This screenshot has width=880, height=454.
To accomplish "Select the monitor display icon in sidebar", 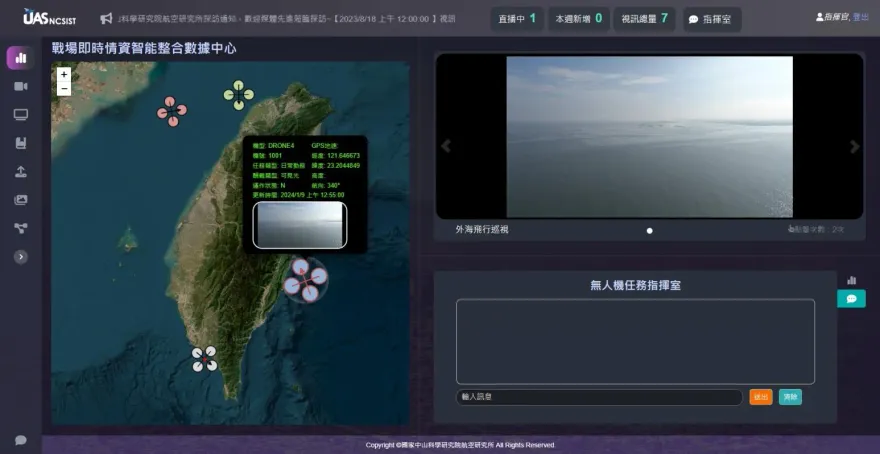I will click(20, 115).
